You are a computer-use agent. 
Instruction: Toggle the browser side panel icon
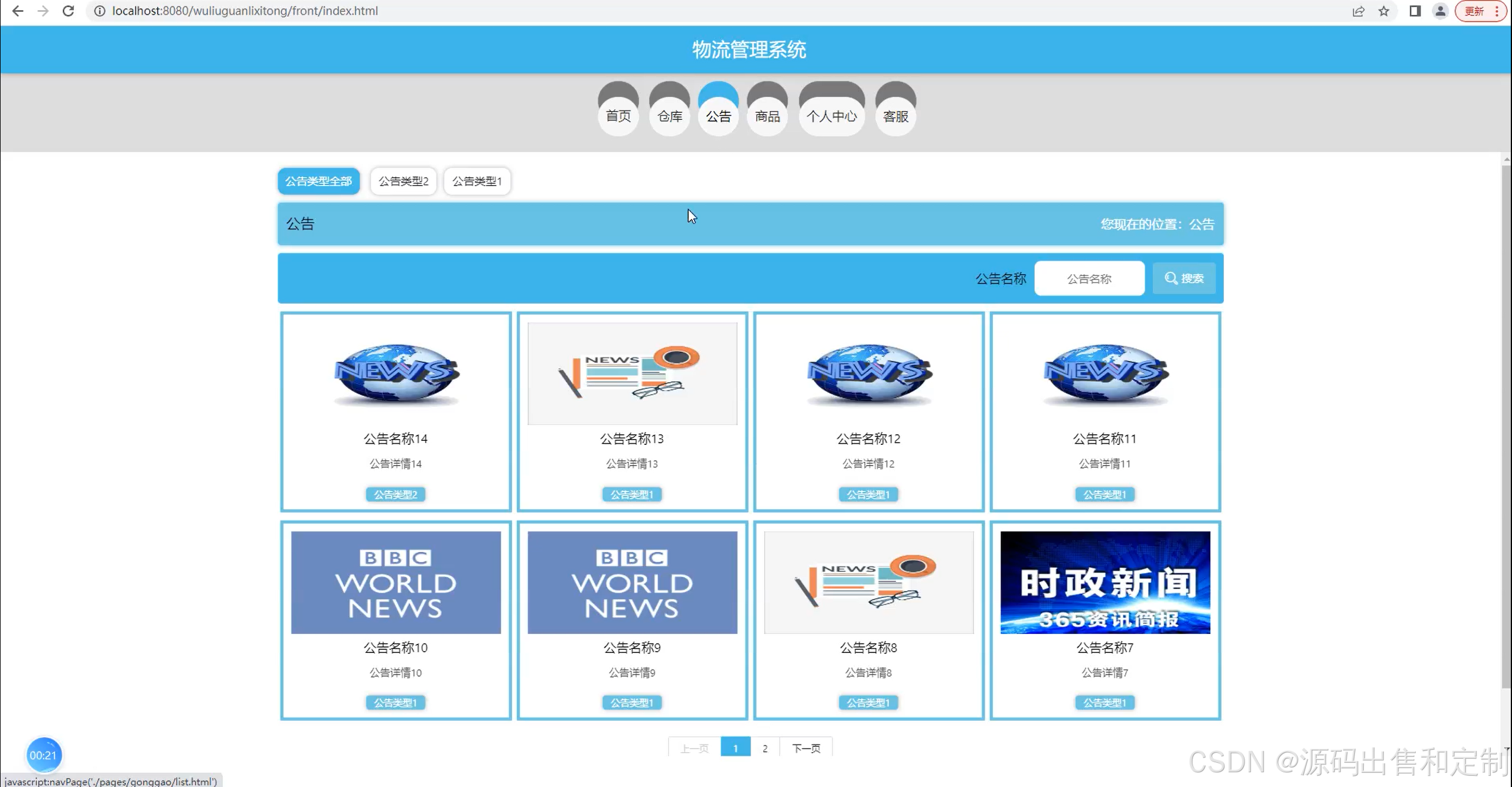click(x=1415, y=11)
